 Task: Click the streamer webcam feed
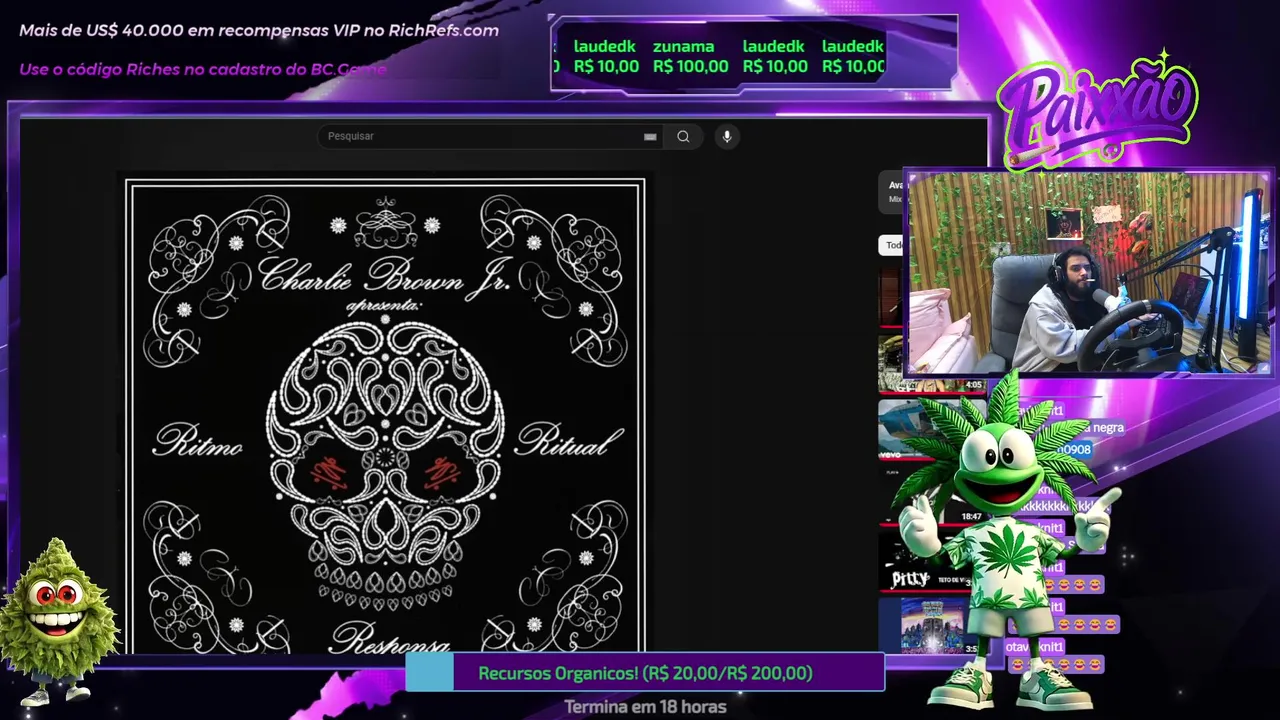click(1089, 272)
